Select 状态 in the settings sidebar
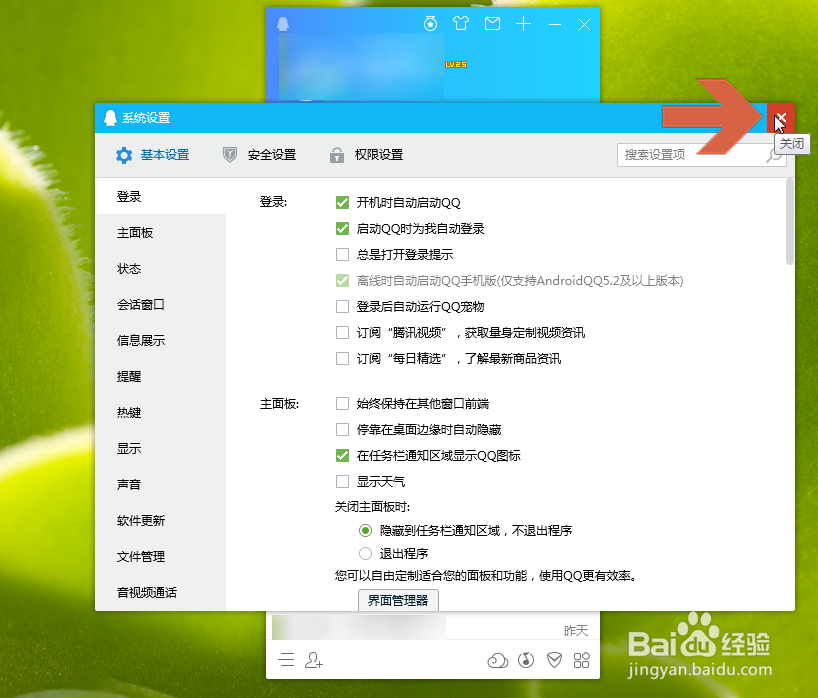This screenshot has height=698, width=818. 161,269
